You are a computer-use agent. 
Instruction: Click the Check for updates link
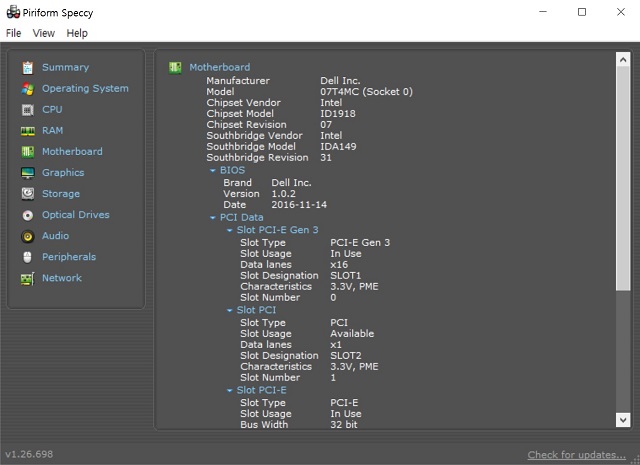[x=576, y=455]
